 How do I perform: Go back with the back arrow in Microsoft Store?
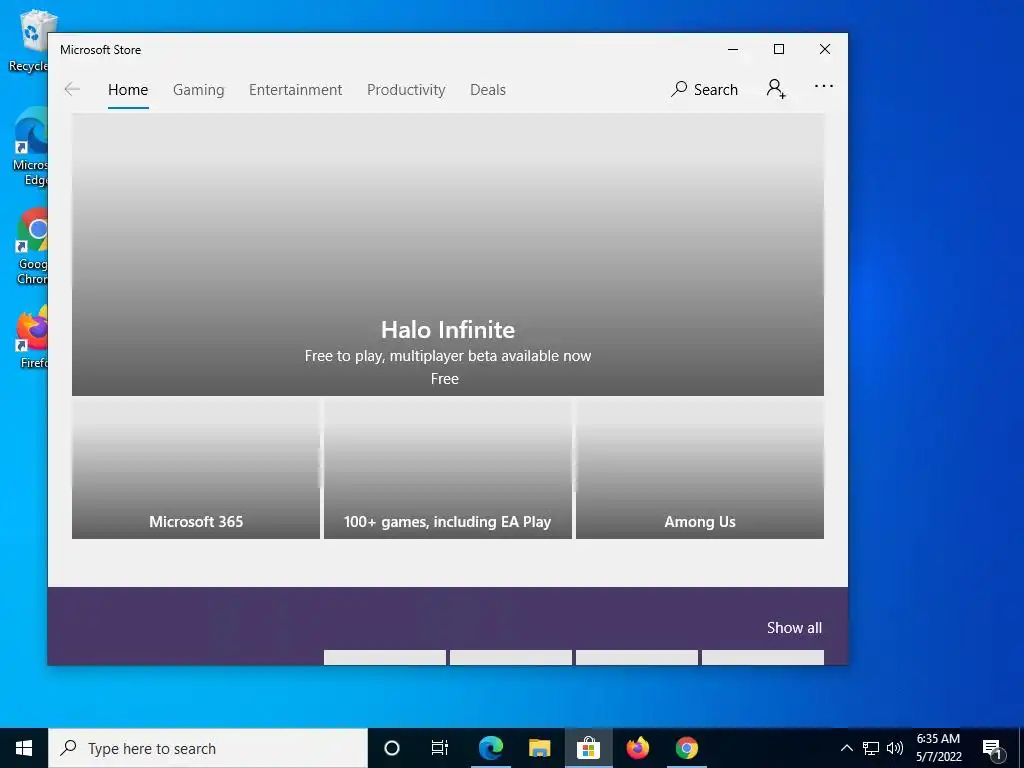[x=72, y=89]
